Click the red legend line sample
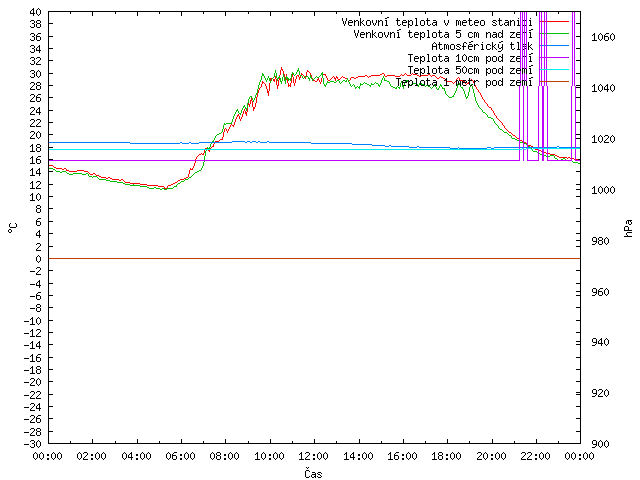The height and width of the screenshot is (480, 640). pyautogui.click(x=554, y=22)
